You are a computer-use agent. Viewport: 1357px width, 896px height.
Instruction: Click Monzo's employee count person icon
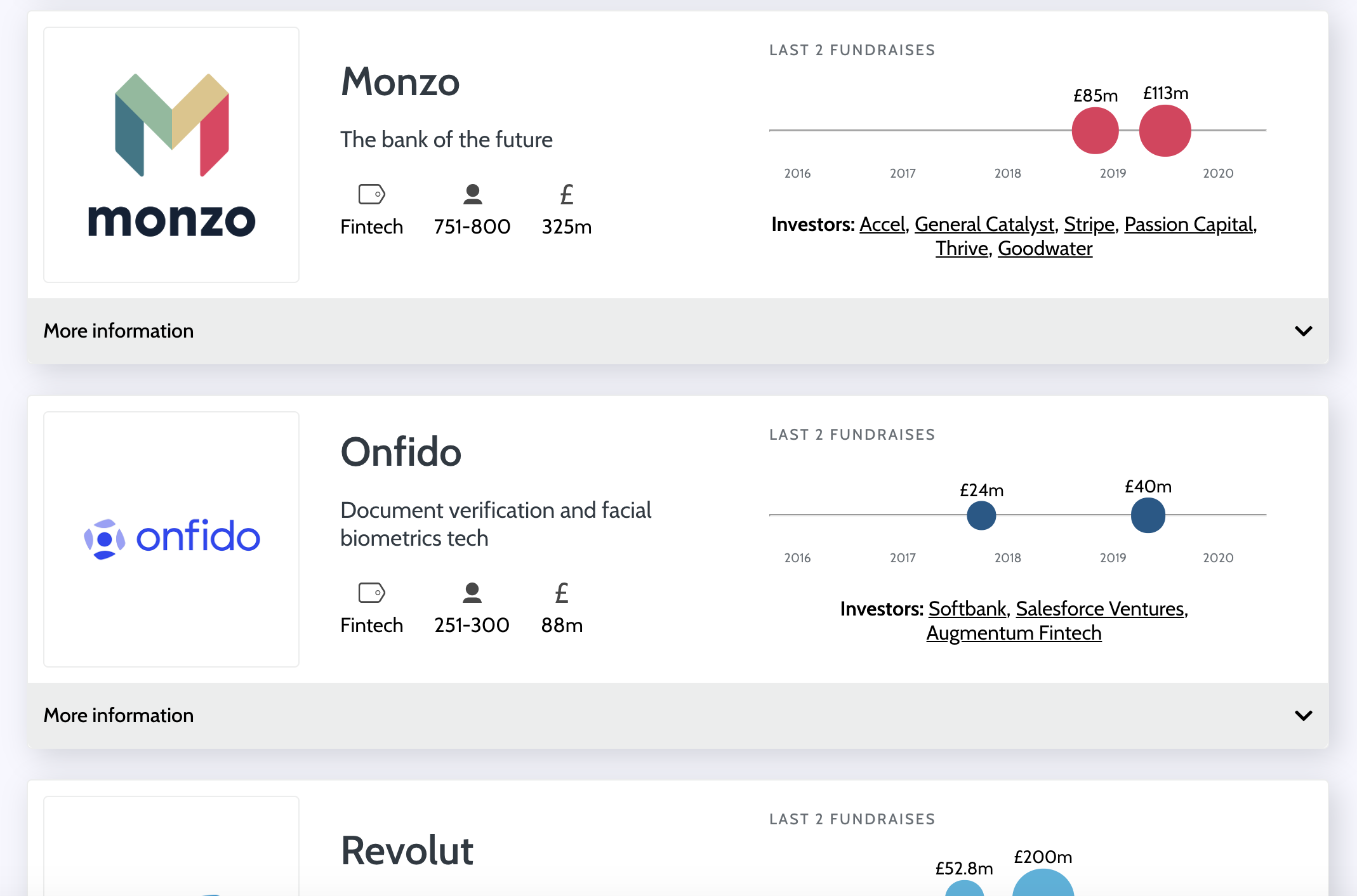(x=472, y=194)
